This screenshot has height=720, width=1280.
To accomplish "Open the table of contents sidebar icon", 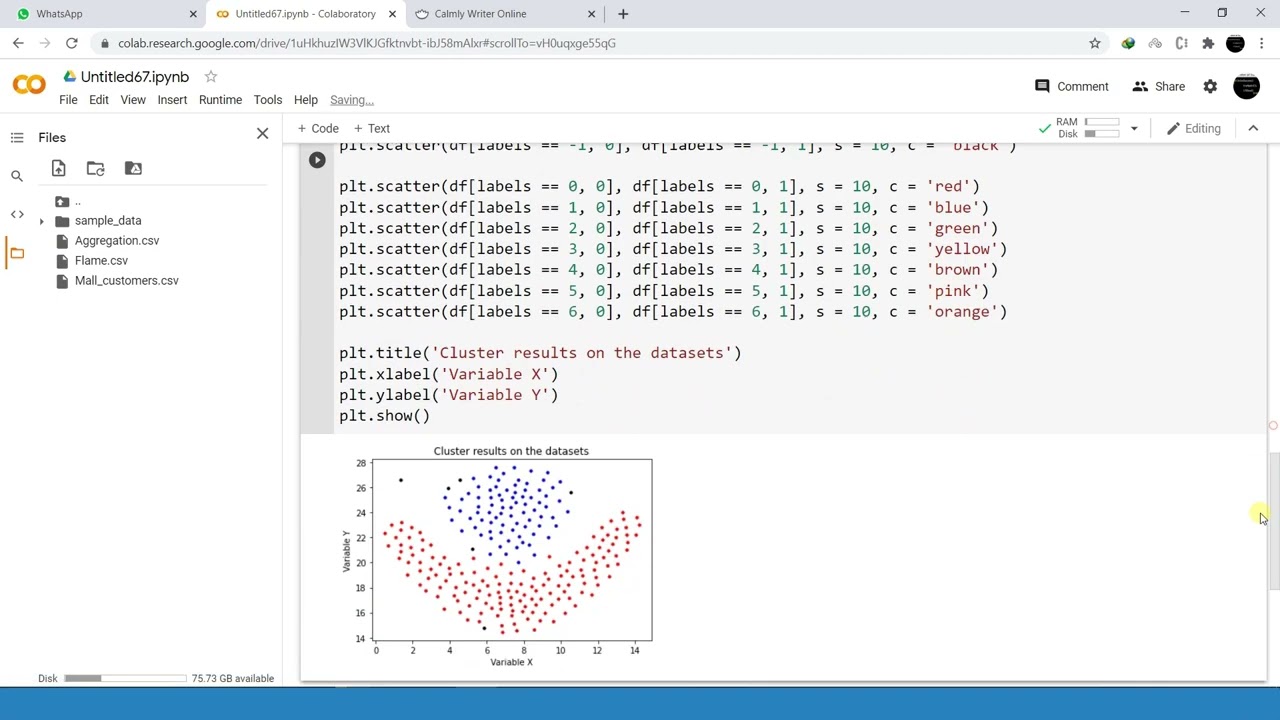I will tap(17, 137).
